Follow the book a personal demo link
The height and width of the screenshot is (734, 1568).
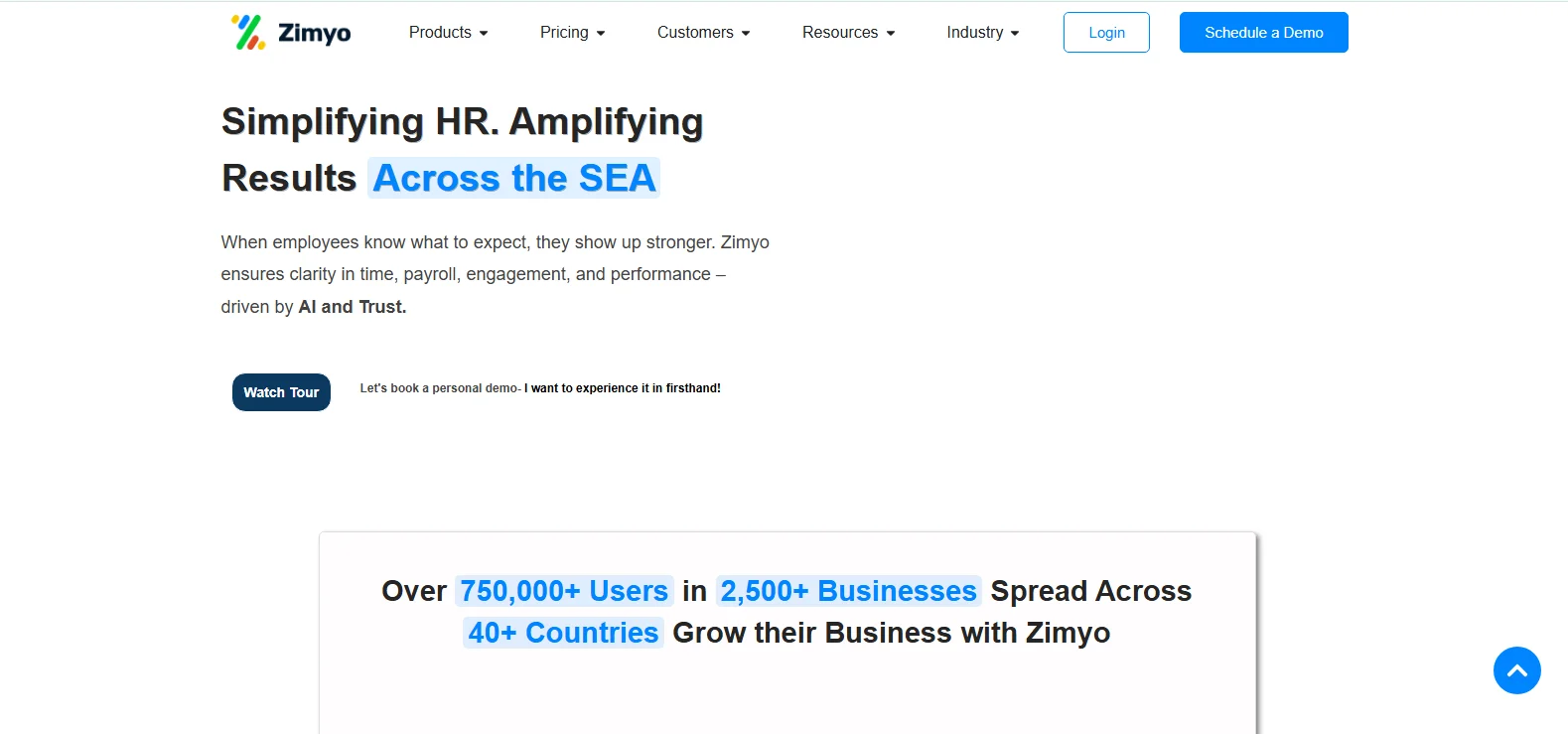(540, 388)
